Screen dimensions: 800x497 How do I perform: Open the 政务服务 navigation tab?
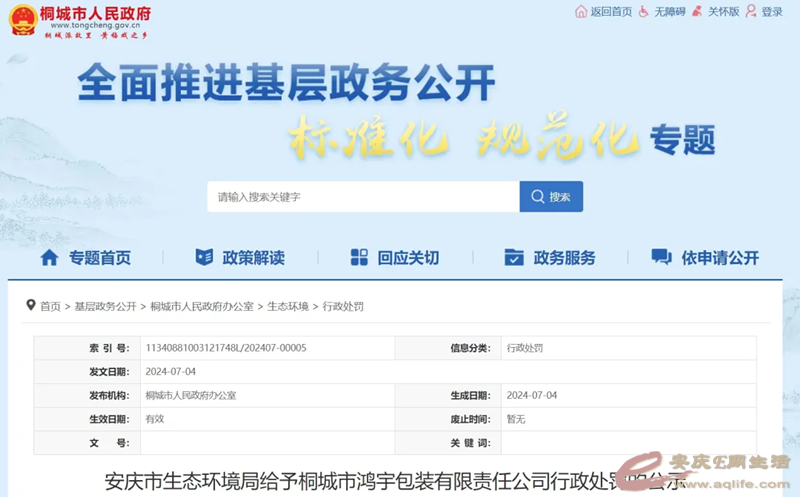(564, 257)
